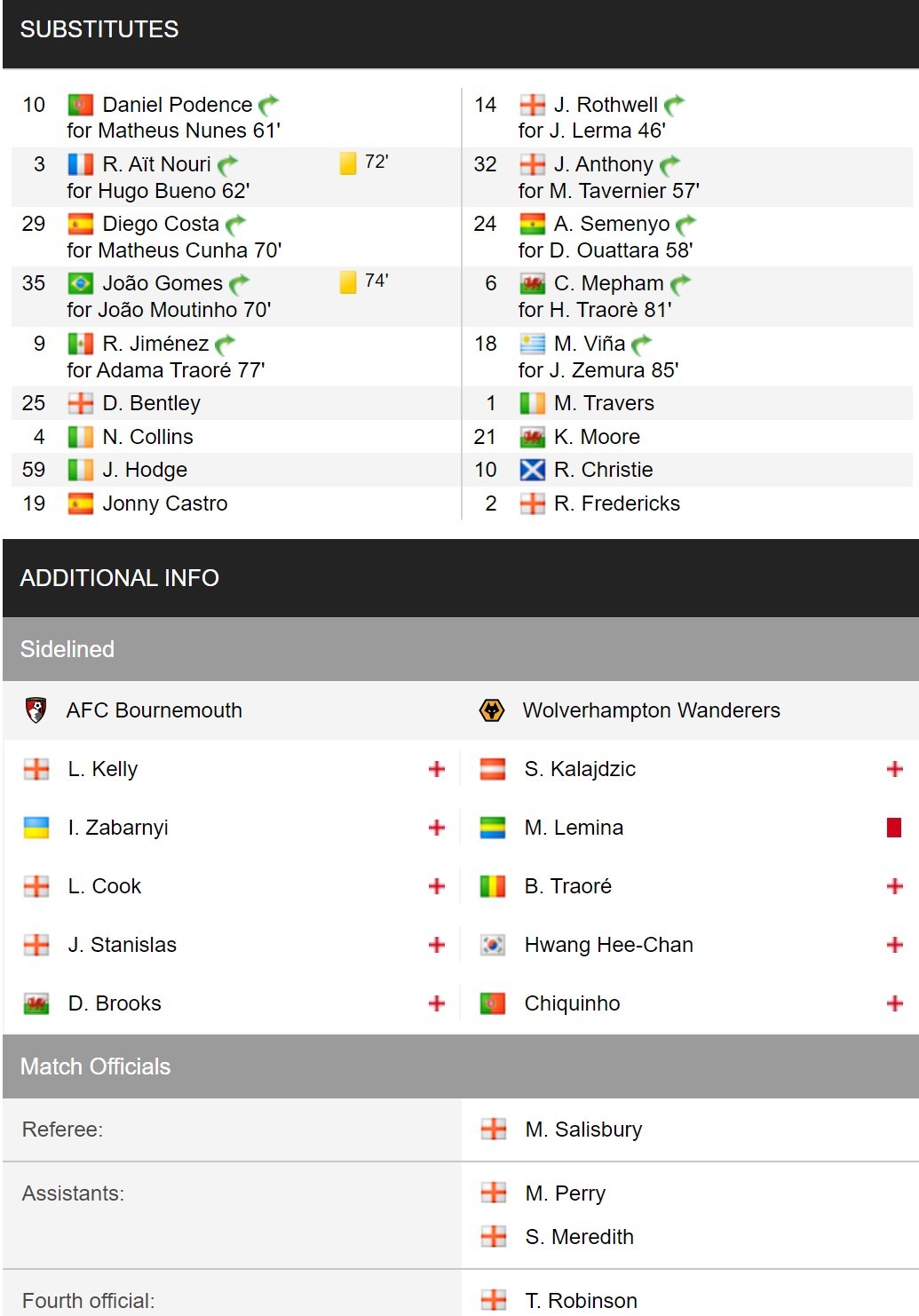Click the AFC Bournemouth club crest

click(36, 710)
